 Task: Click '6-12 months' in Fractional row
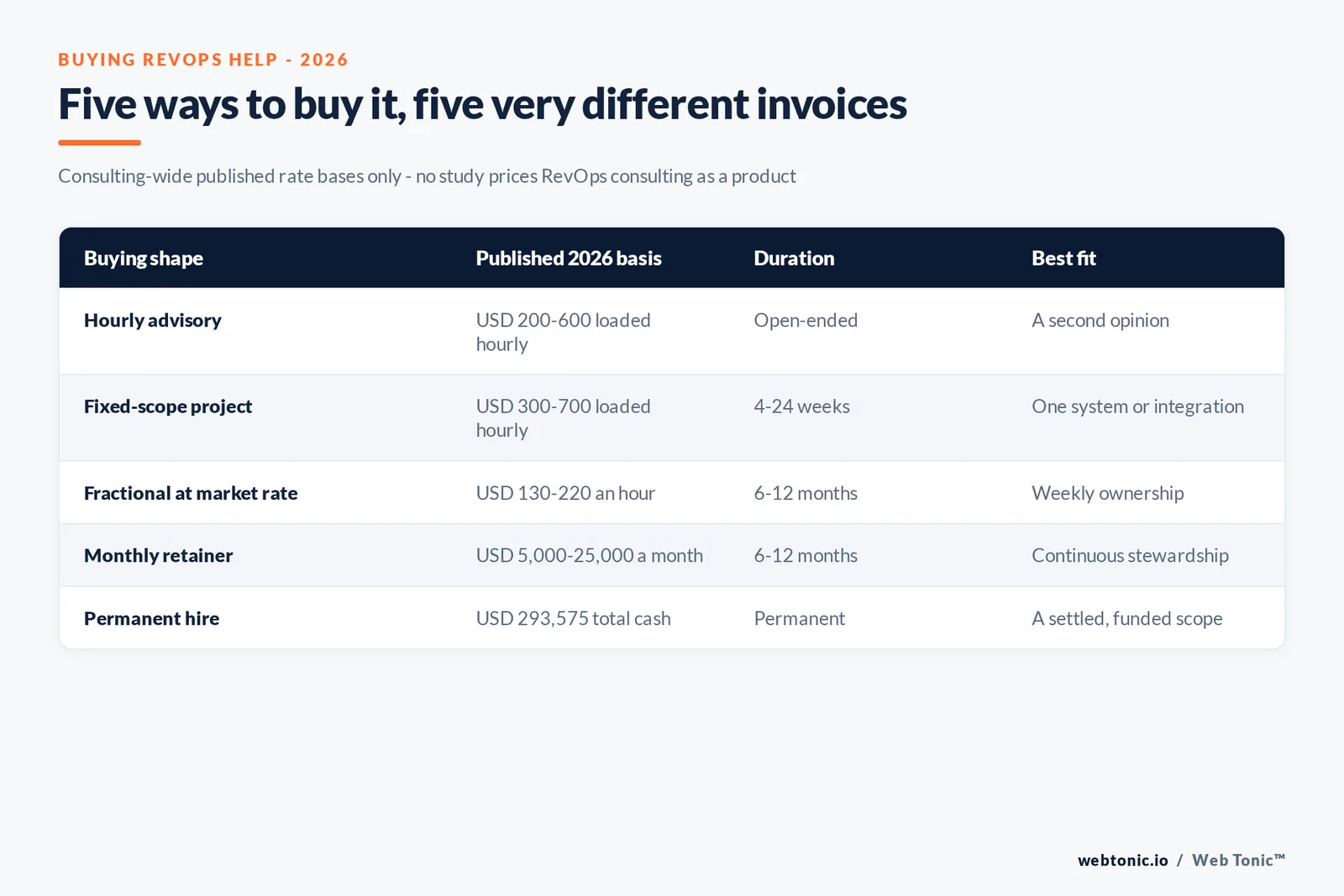(806, 493)
